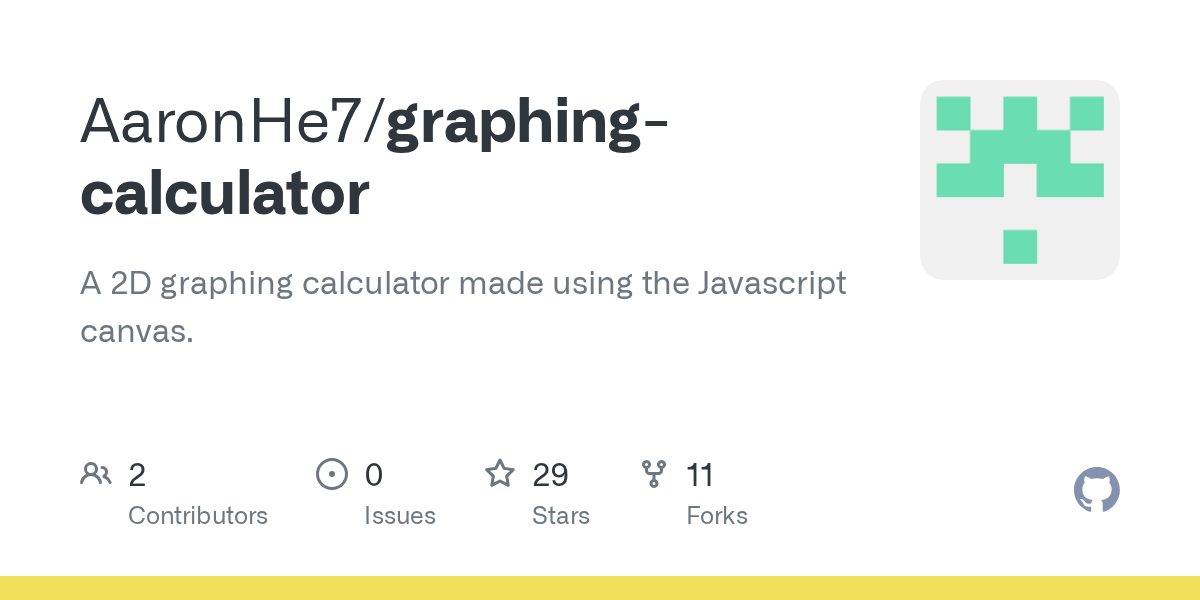Open the Issues label
Viewport: 1200px width, 600px height.
click(x=400, y=516)
